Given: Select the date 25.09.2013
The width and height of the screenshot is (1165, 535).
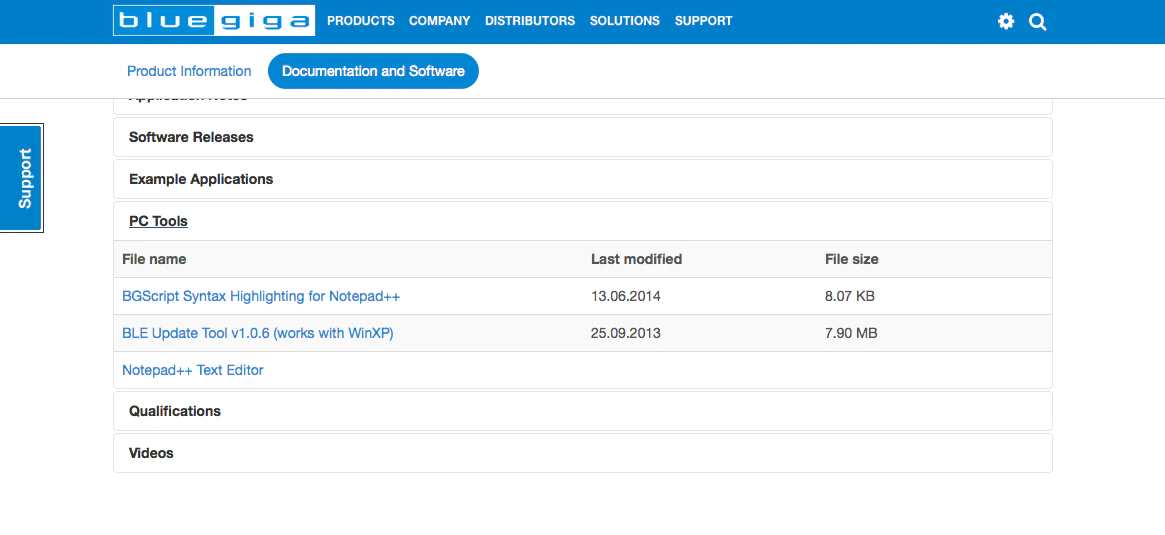Looking at the screenshot, I should 626,334.
